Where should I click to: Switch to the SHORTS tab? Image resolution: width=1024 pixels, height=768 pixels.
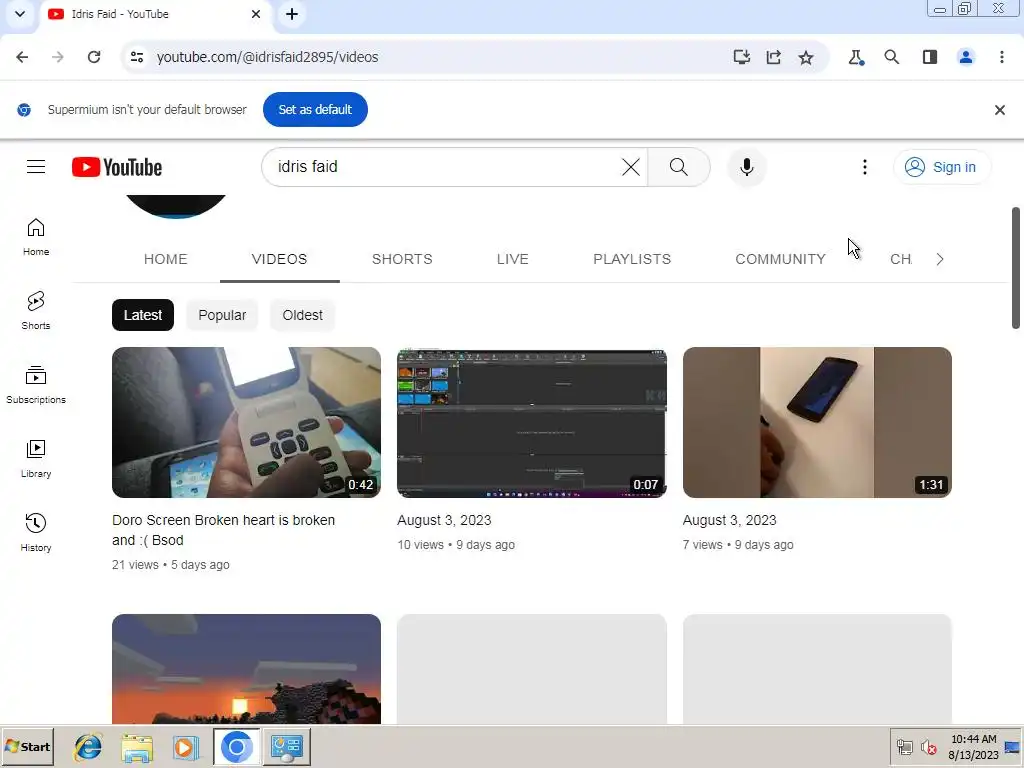[x=402, y=259]
